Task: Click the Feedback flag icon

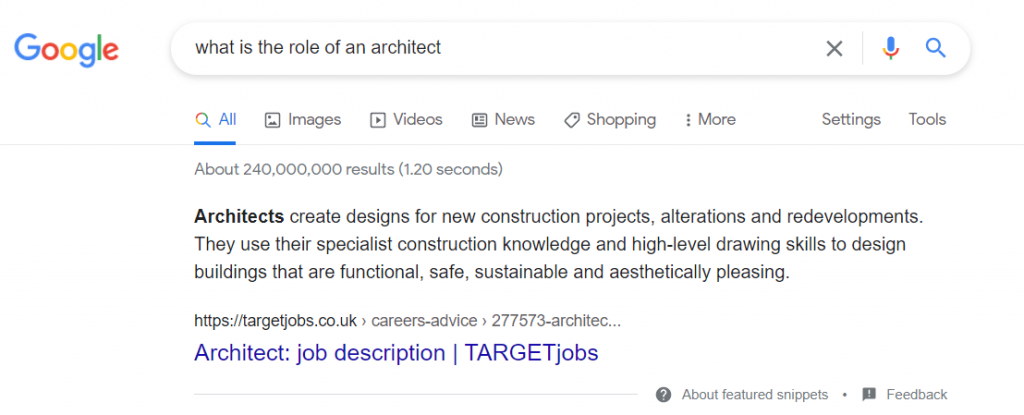Action: coord(869,395)
